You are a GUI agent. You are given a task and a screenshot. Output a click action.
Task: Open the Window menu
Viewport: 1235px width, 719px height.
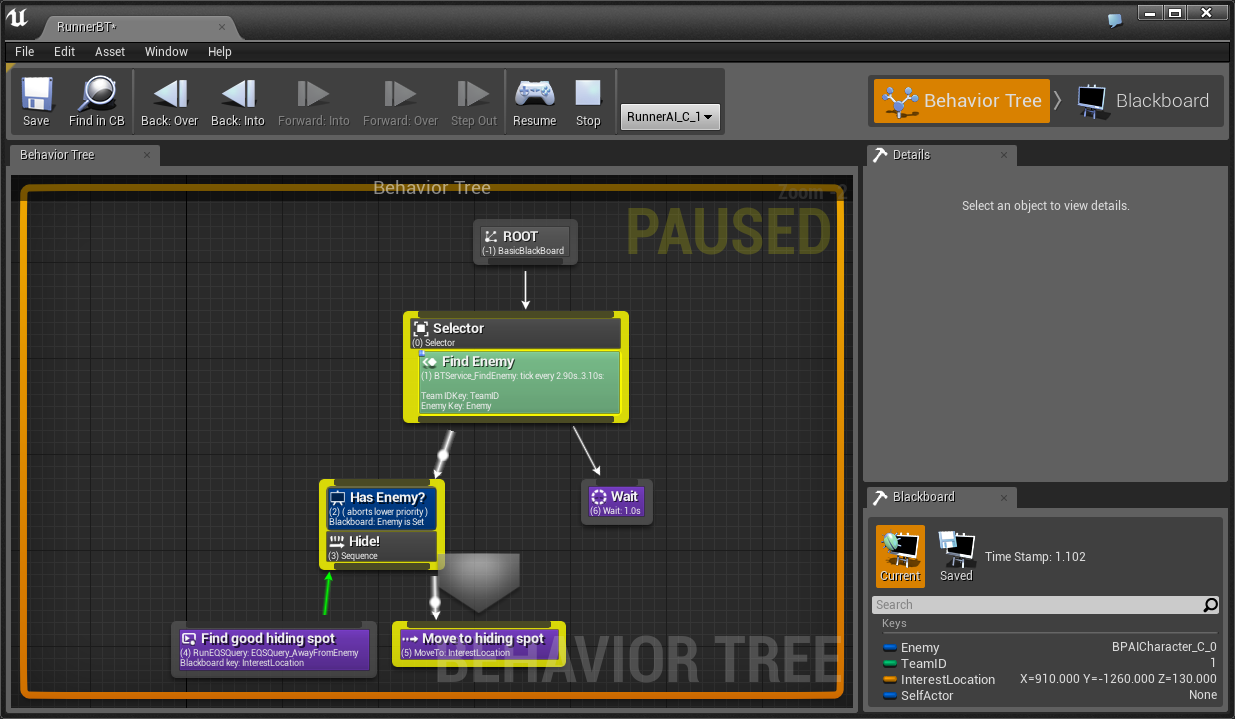[166, 52]
